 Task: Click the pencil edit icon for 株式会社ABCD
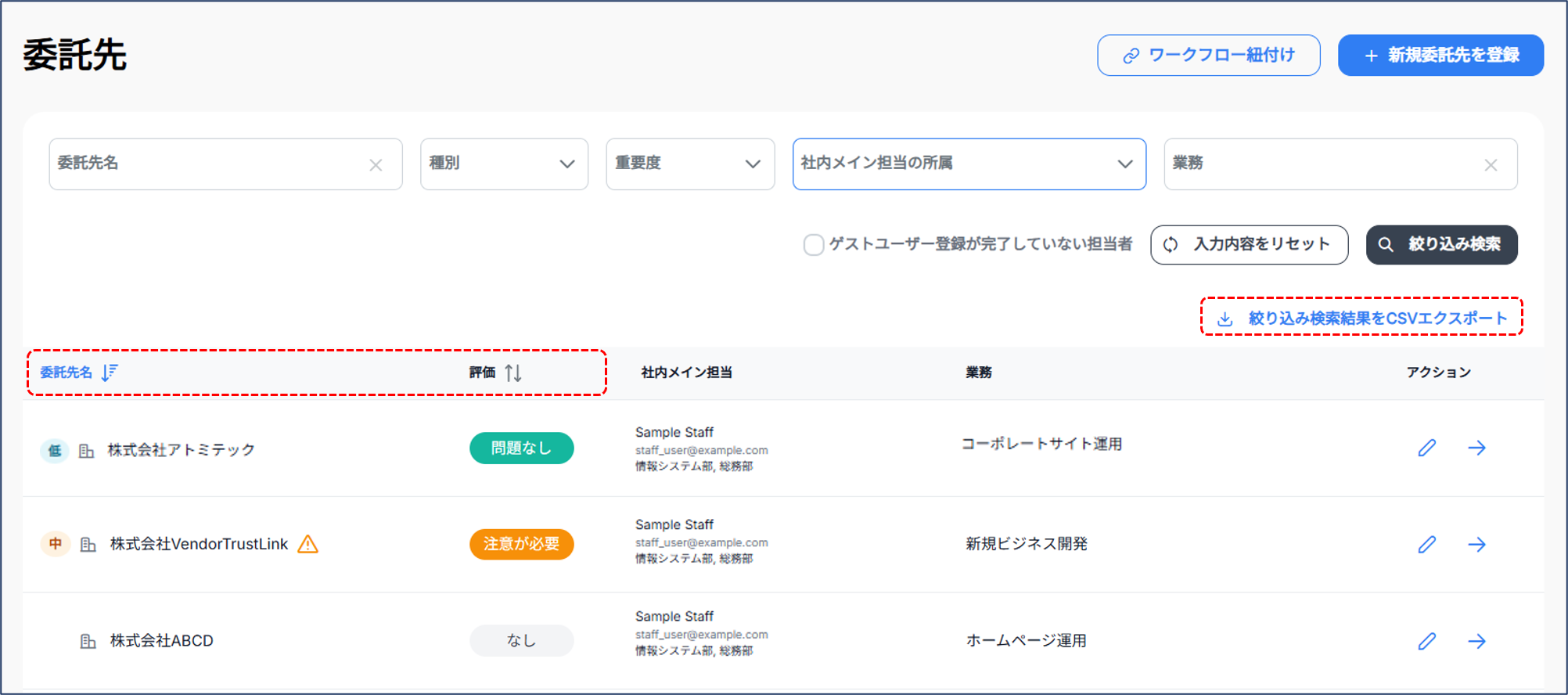(x=1426, y=641)
